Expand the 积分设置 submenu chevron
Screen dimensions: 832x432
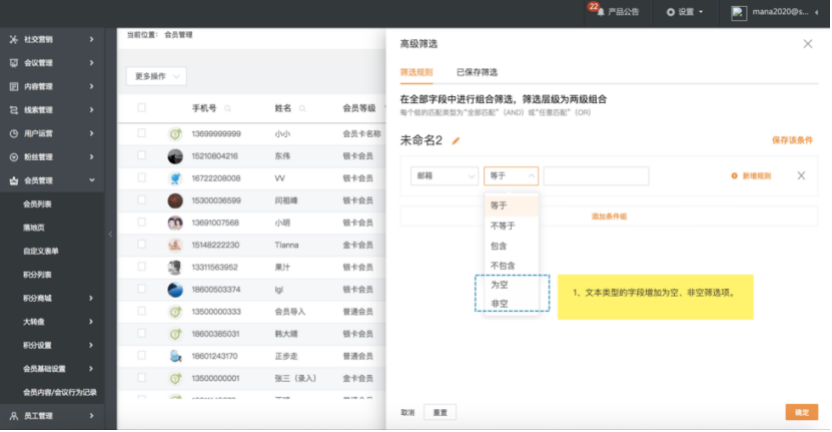91,345
